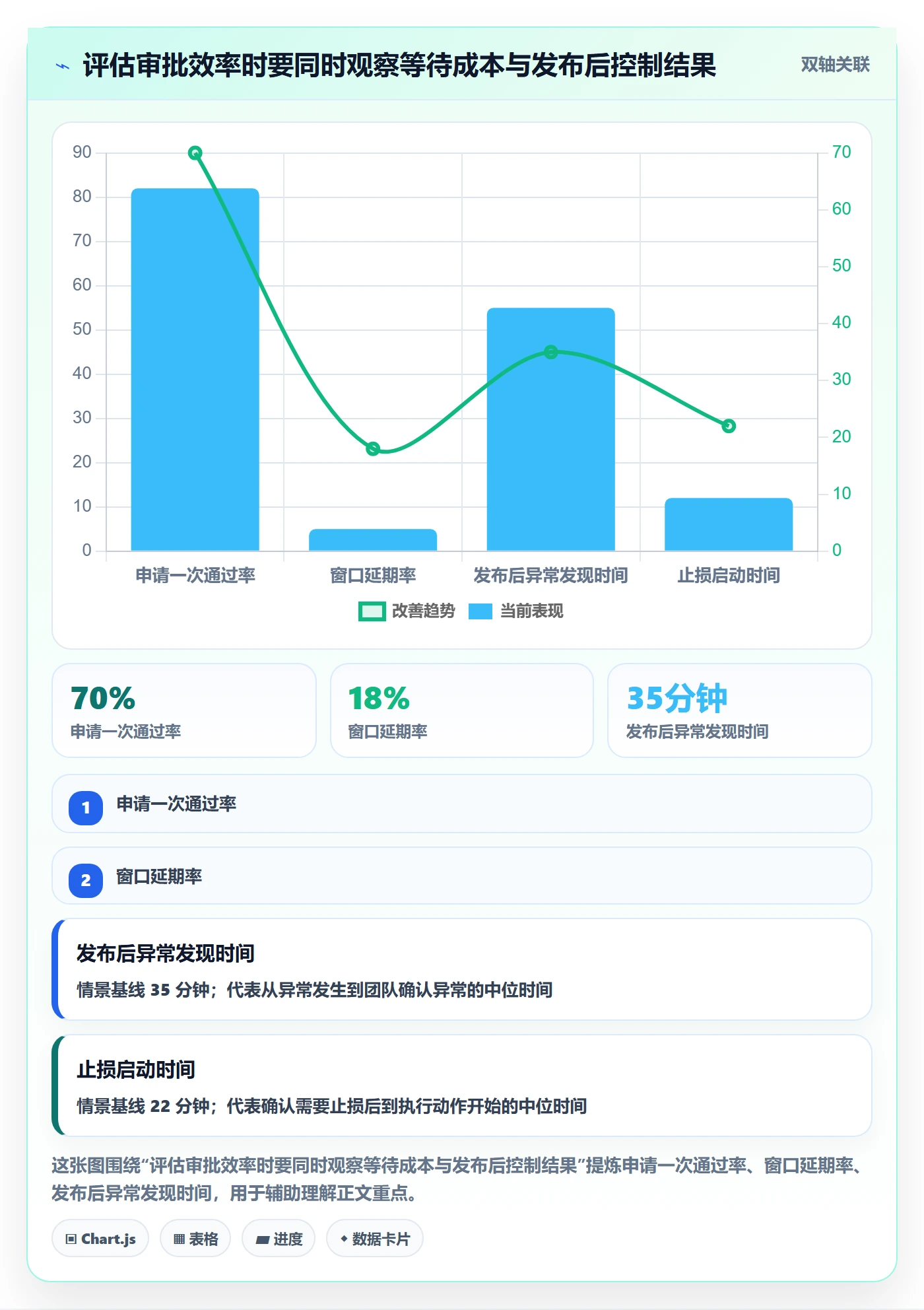
Task: Select list row 申请一次通过率
Action: (x=462, y=804)
